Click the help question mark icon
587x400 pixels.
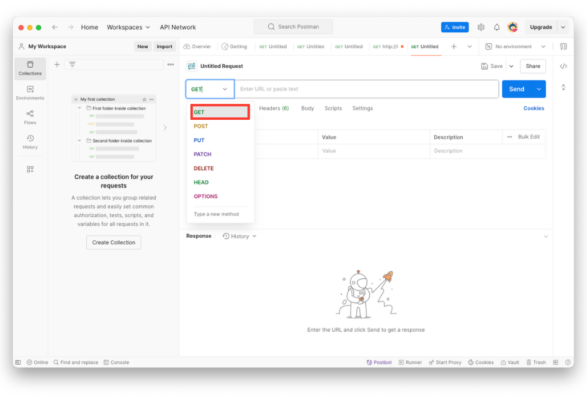pyautogui.click(x=568, y=362)
